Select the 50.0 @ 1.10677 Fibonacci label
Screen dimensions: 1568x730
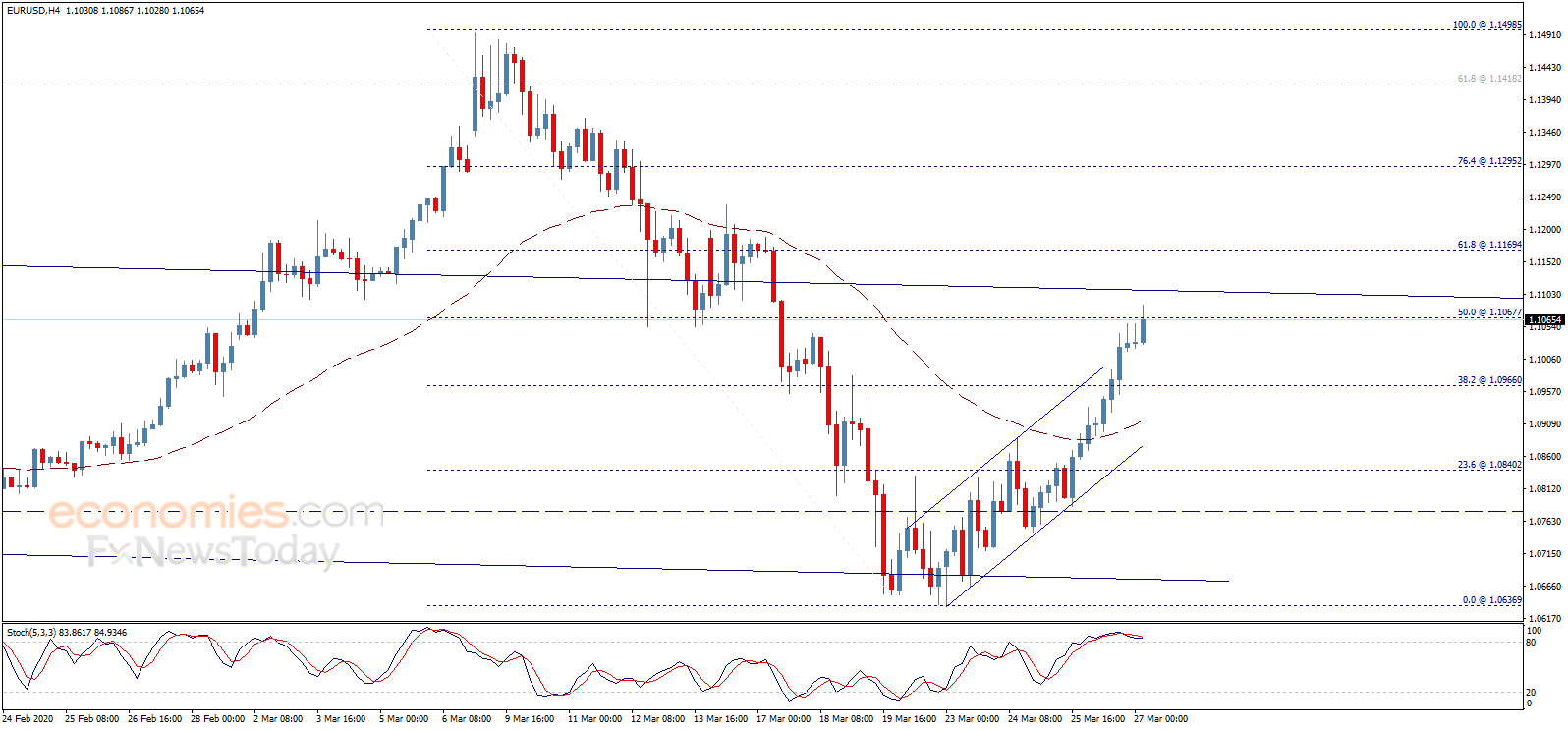coord(1489,312)
